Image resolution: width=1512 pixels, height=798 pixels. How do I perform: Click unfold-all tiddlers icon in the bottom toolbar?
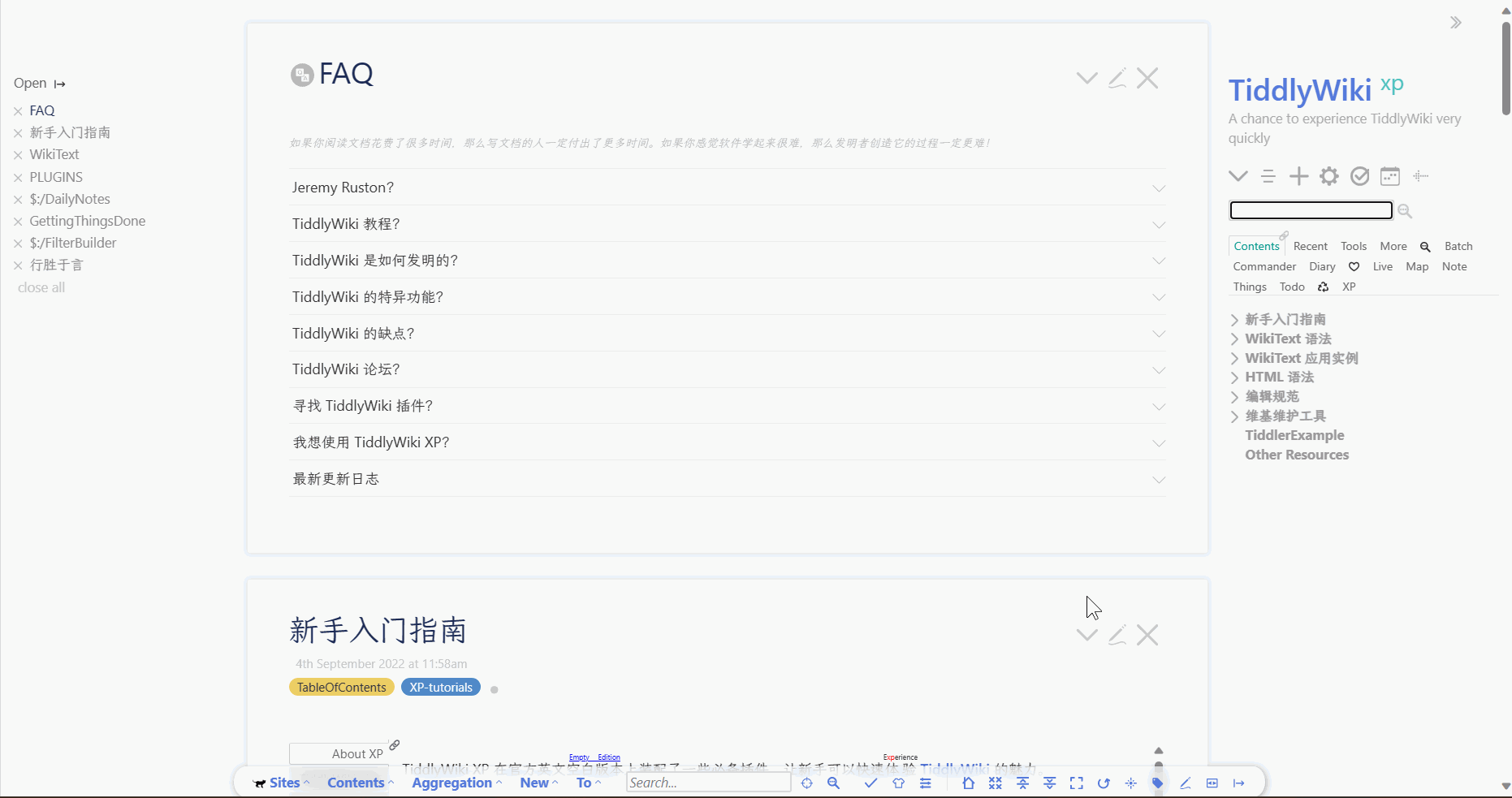tap(1050, 783)
